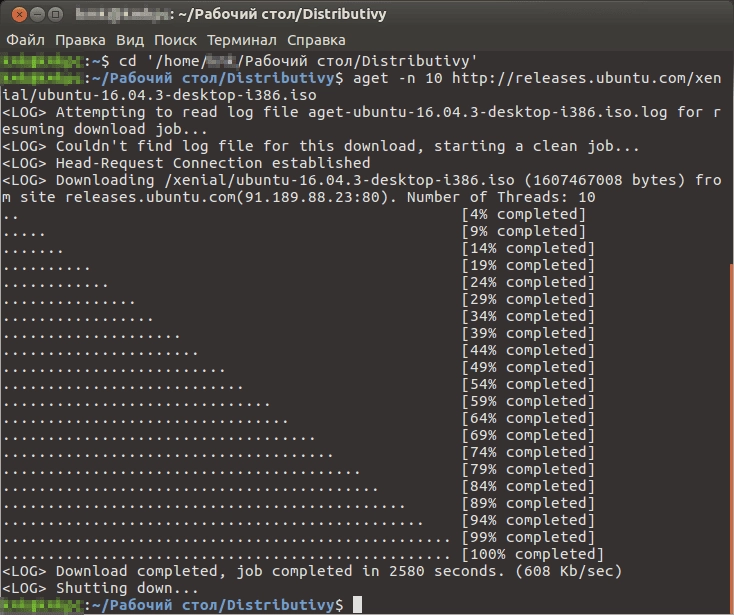
Task: Click the '[14% completed]' progress line
Action: [298, 248]
